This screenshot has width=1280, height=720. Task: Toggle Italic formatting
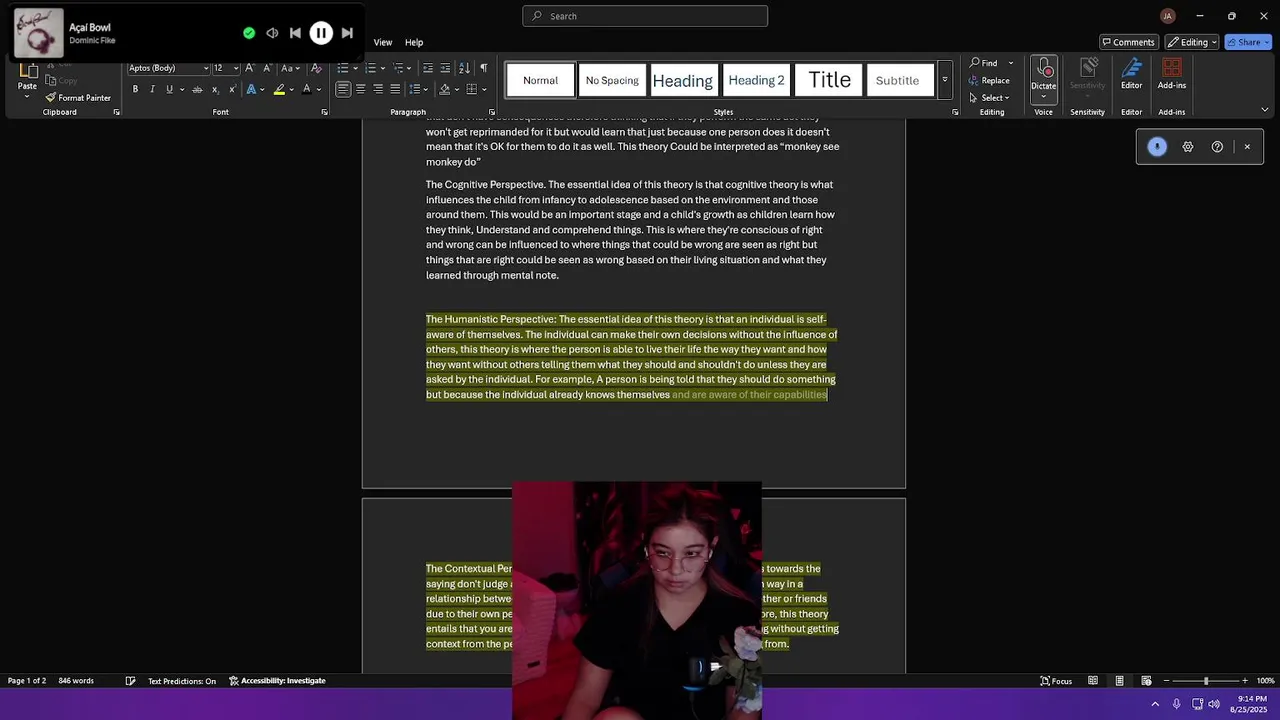pyautogui.click(x=152, y=89)
